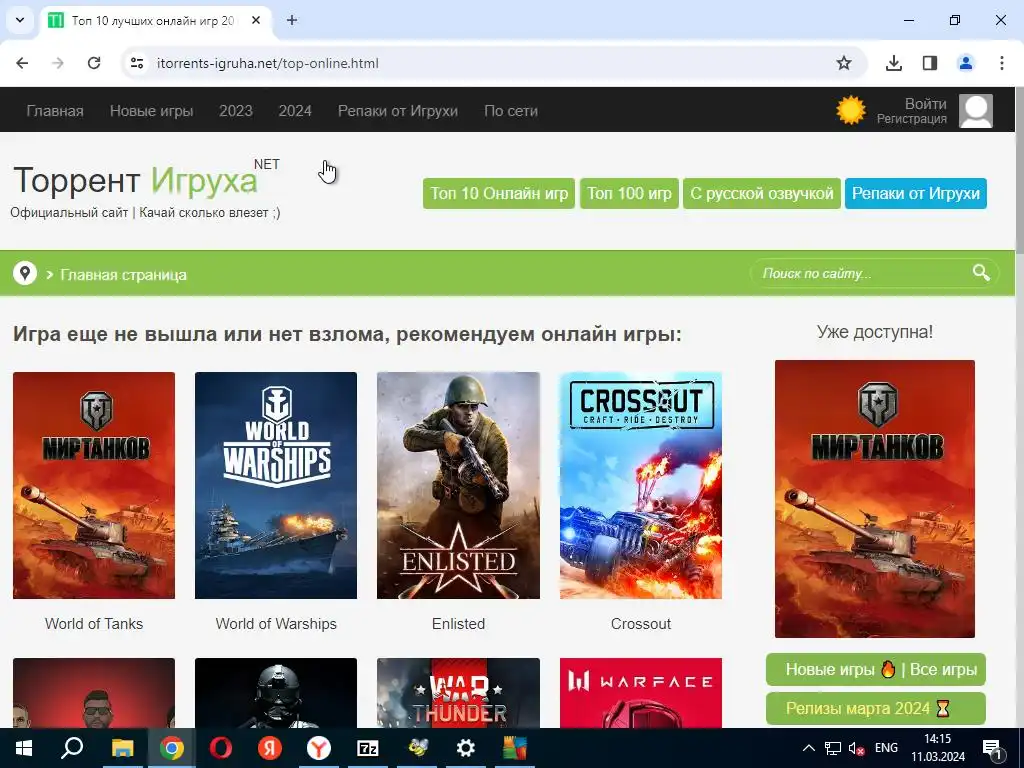Open the notification center icon
Viewport: 1024px width, 768px height.
click(992, 749)
